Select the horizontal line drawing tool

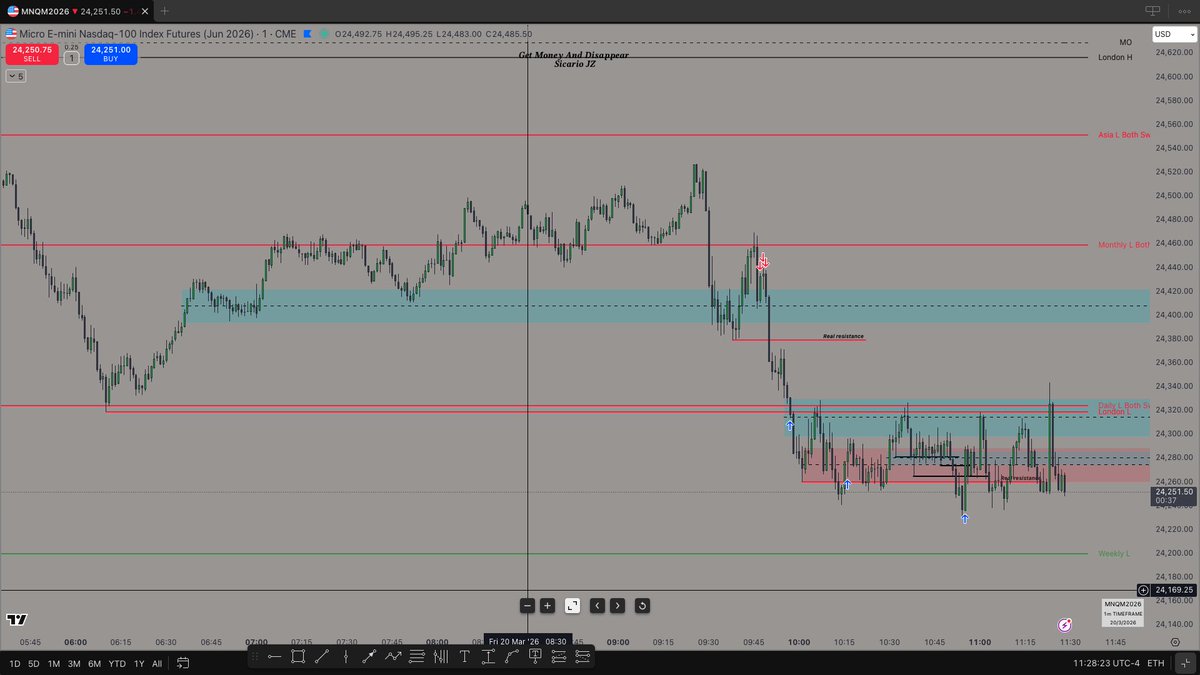click(274, 657)
